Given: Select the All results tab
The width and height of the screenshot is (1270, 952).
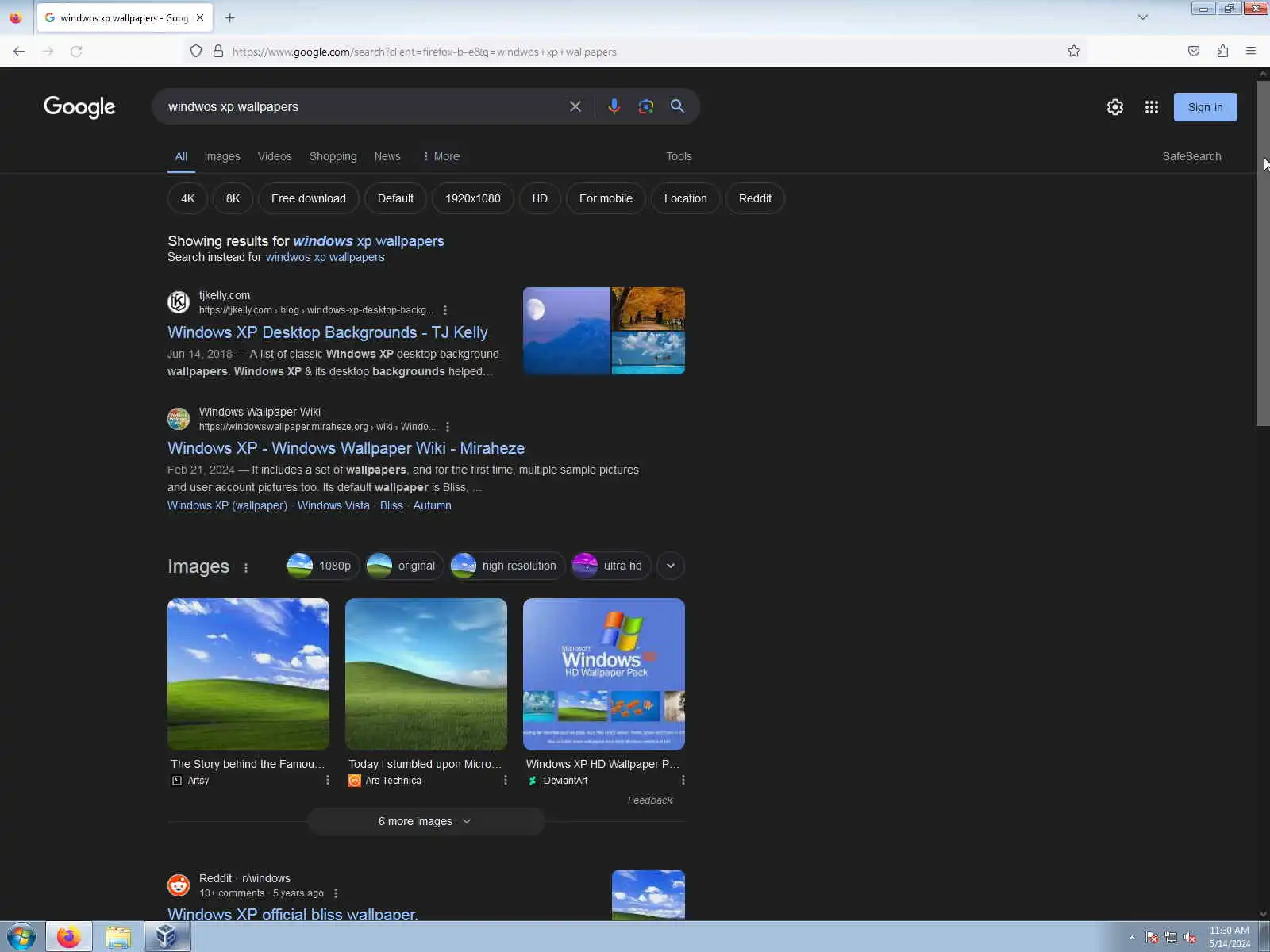Looking at the screenshot, I should pos(181,156).
